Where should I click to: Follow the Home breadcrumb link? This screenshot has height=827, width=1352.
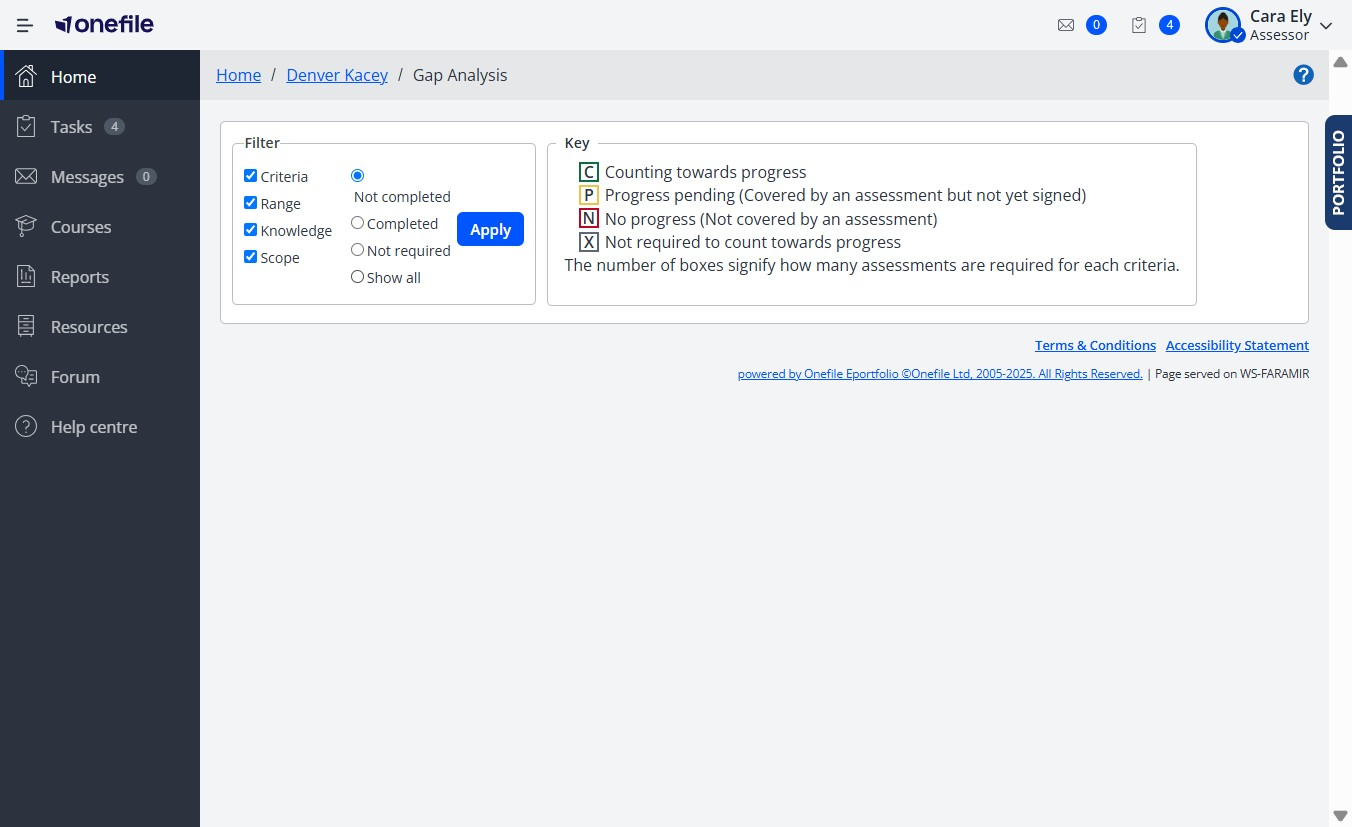[x=238, y=75]
